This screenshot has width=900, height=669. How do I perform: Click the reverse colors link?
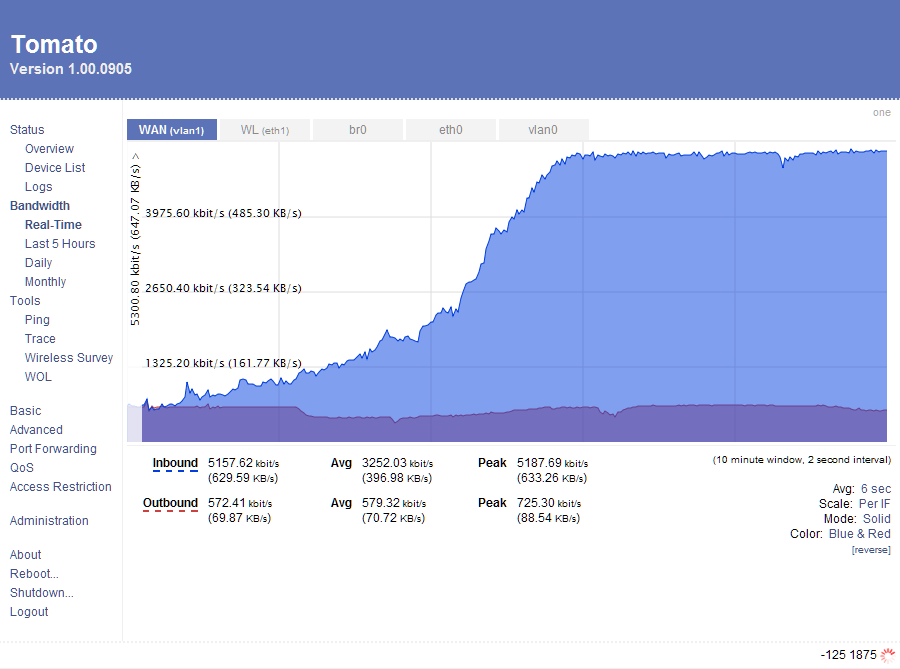pos(871,550)
